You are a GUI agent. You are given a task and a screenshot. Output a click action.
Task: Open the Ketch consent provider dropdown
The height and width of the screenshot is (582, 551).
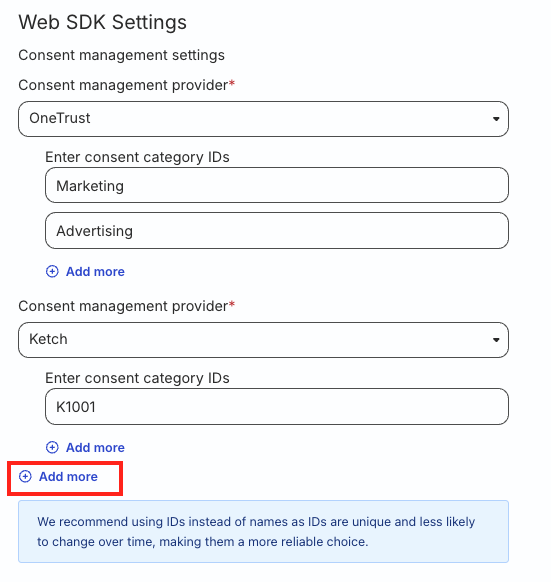[x=263, y=340]
